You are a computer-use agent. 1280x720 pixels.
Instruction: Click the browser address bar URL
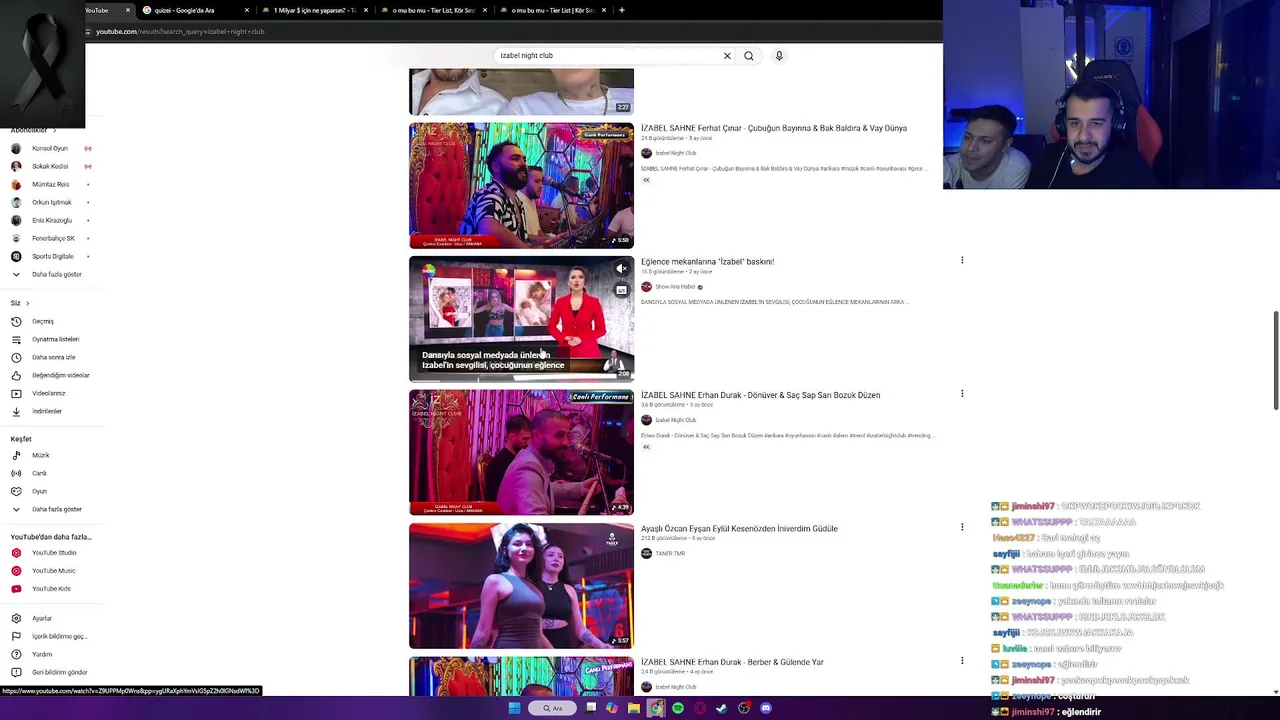[180, 31]
